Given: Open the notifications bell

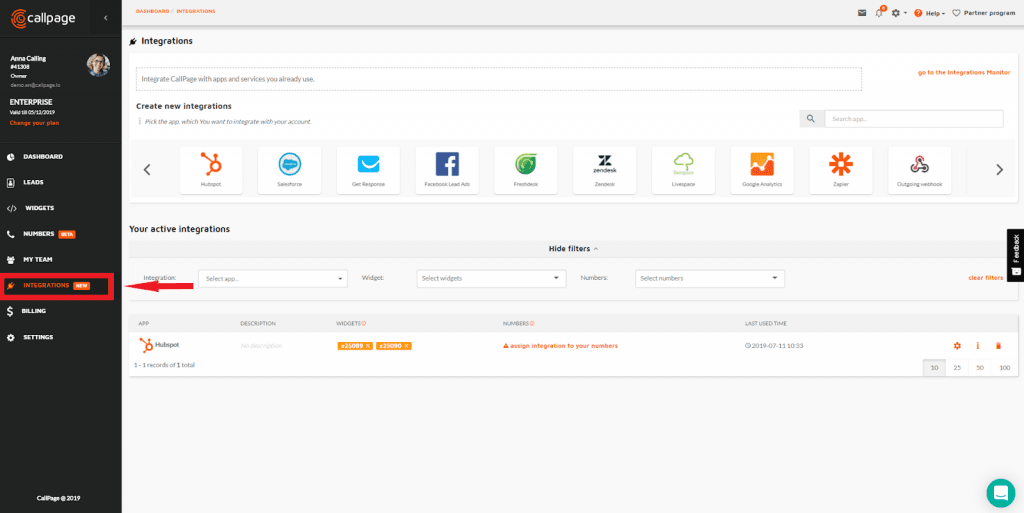Looking at the screenshot, I should pos(879,12).
